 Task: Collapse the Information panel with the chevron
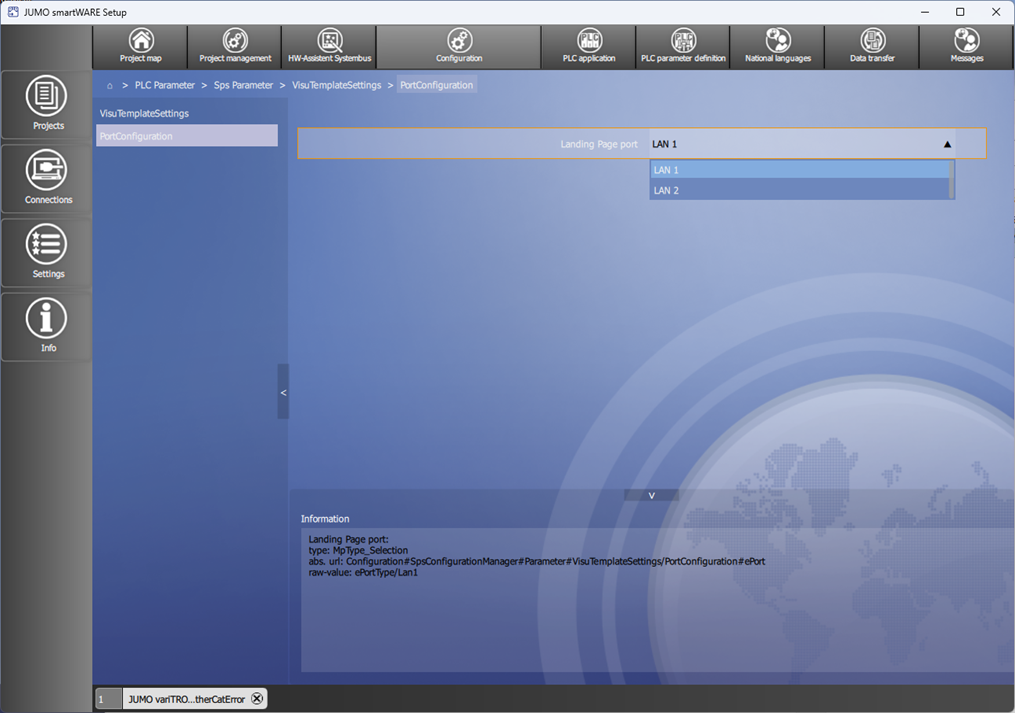[x=651, y=495]
